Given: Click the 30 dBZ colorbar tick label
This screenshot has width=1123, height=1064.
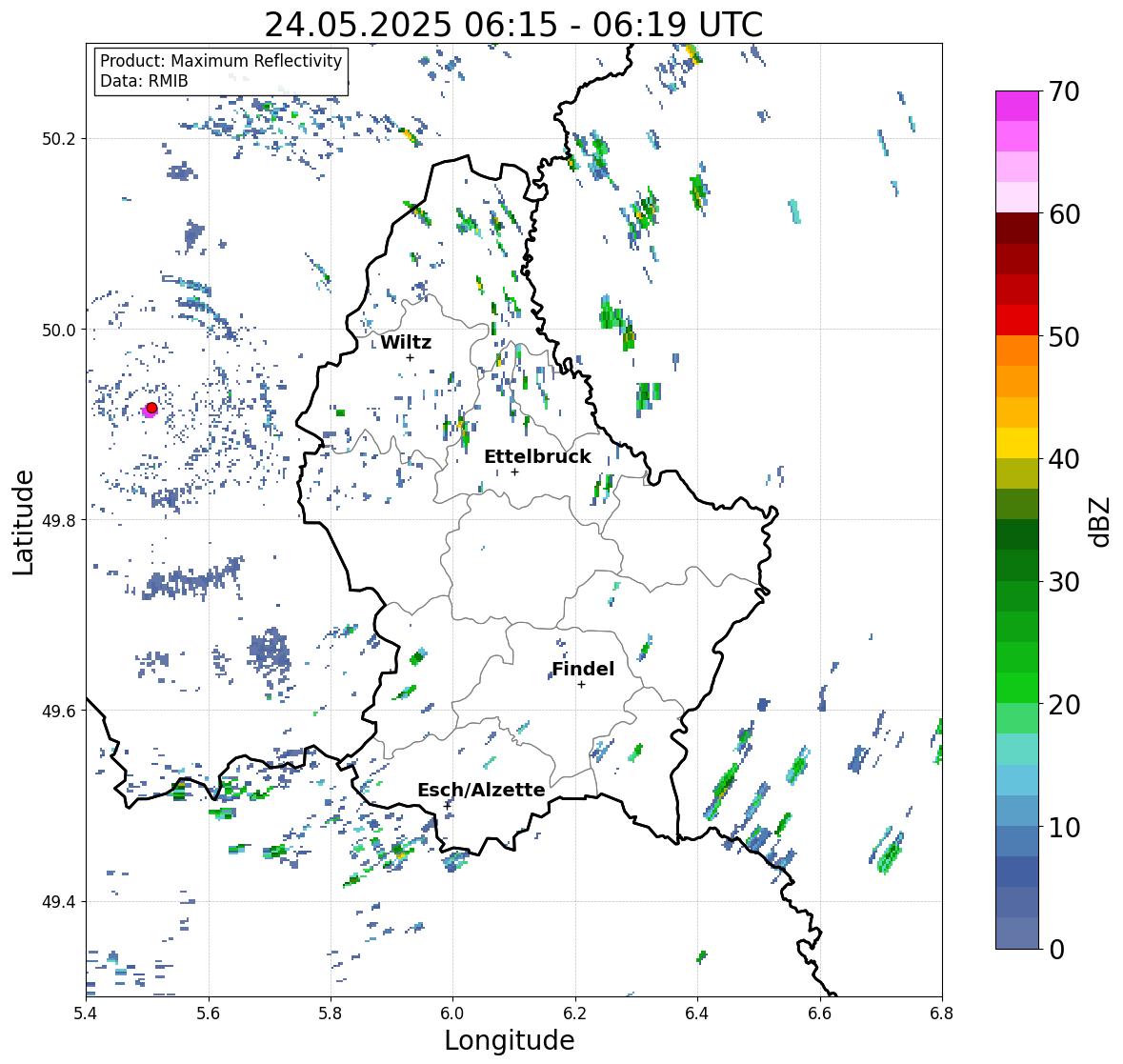Looking at the screenshot, I should pyautogui.click(x=1064, y=582).
